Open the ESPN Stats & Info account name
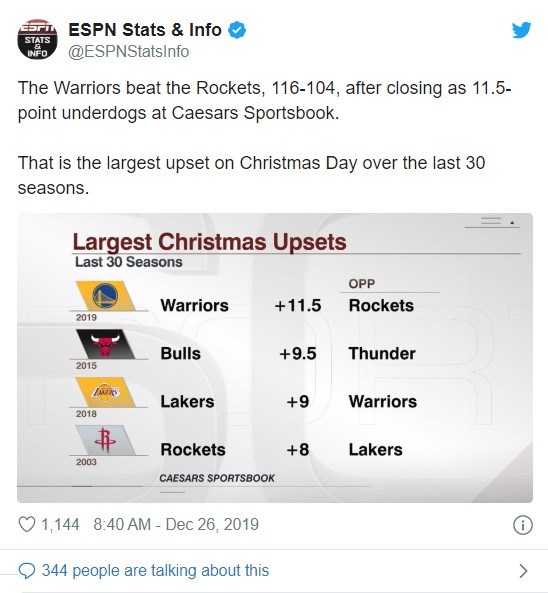This screenshot has height=593, width=548. [145, 30]
